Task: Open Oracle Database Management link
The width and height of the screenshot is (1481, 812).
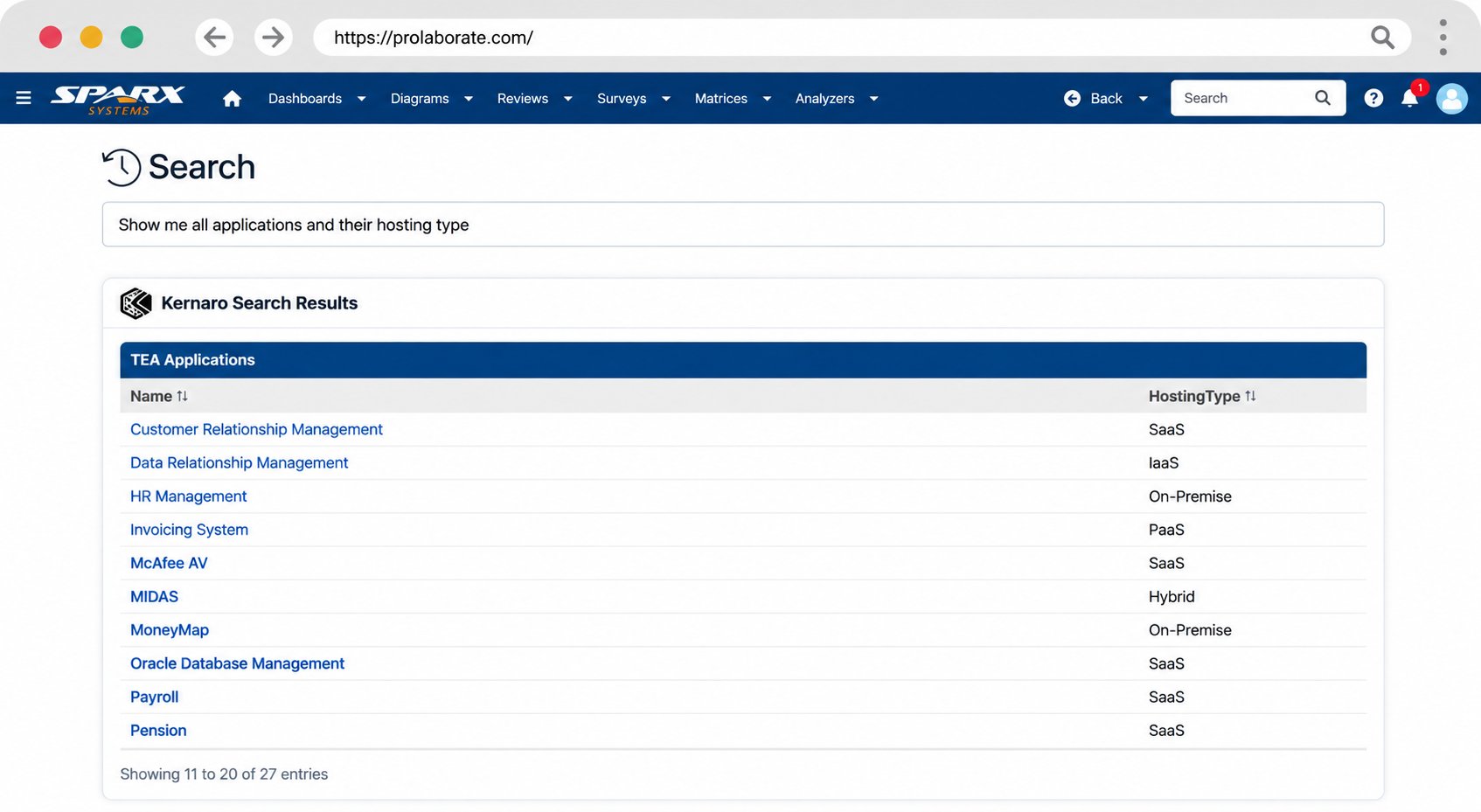Action: pos(237,663)
